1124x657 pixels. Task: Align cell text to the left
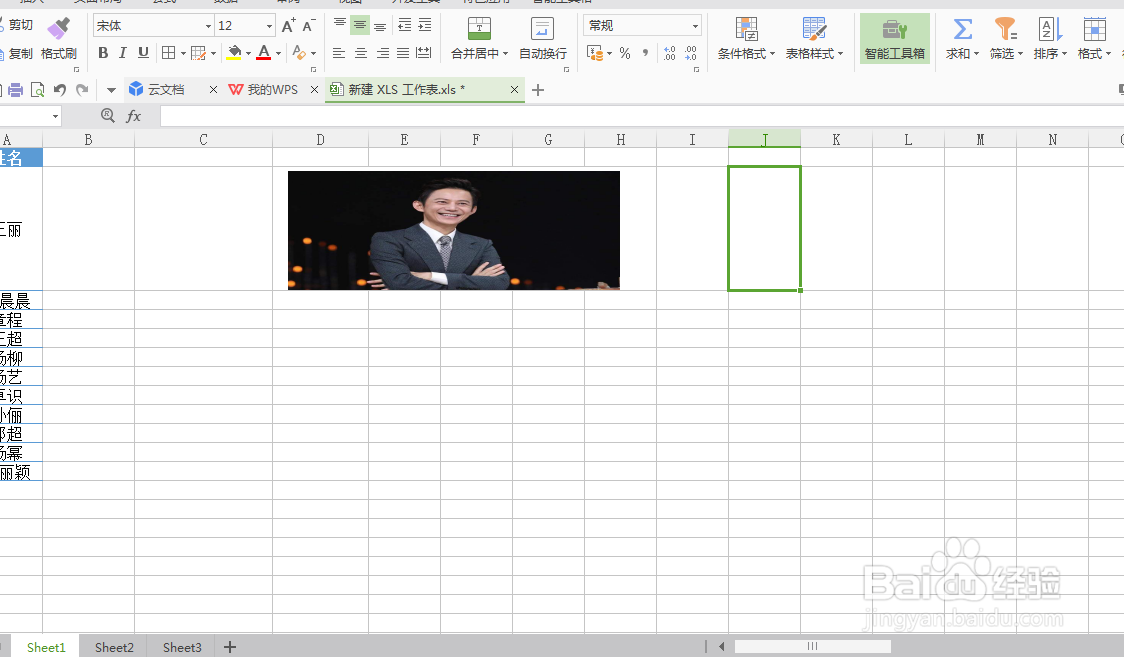339,53
